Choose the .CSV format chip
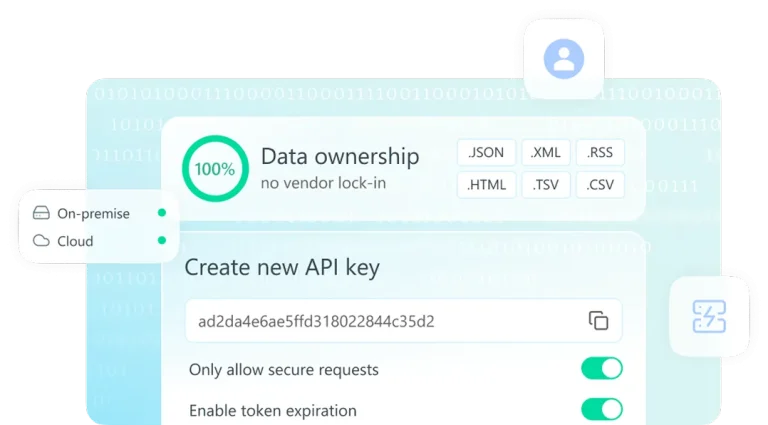This screenshot has height=425, width=768. 600,185
